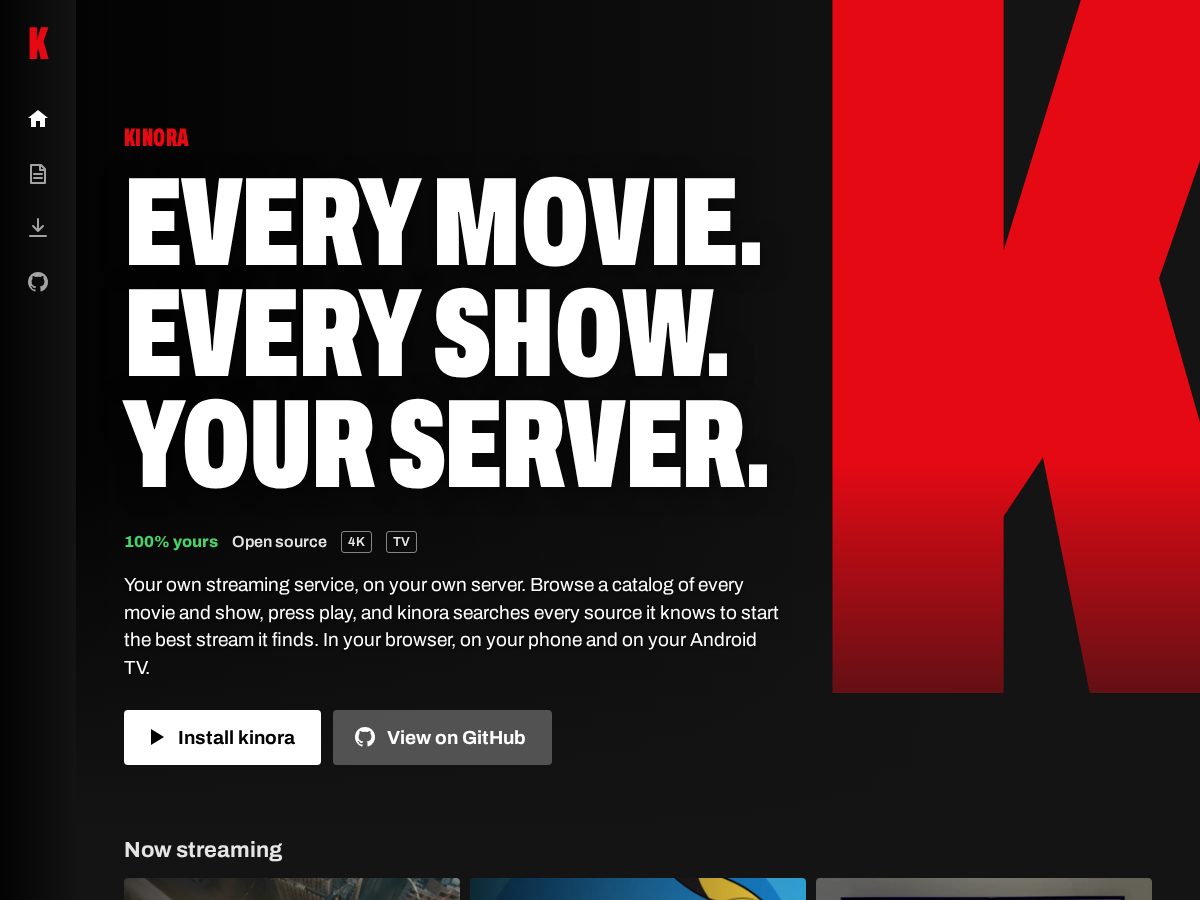Click the Now streaming heading
This screenshot has width=1200, height=900.
[203, 850]
